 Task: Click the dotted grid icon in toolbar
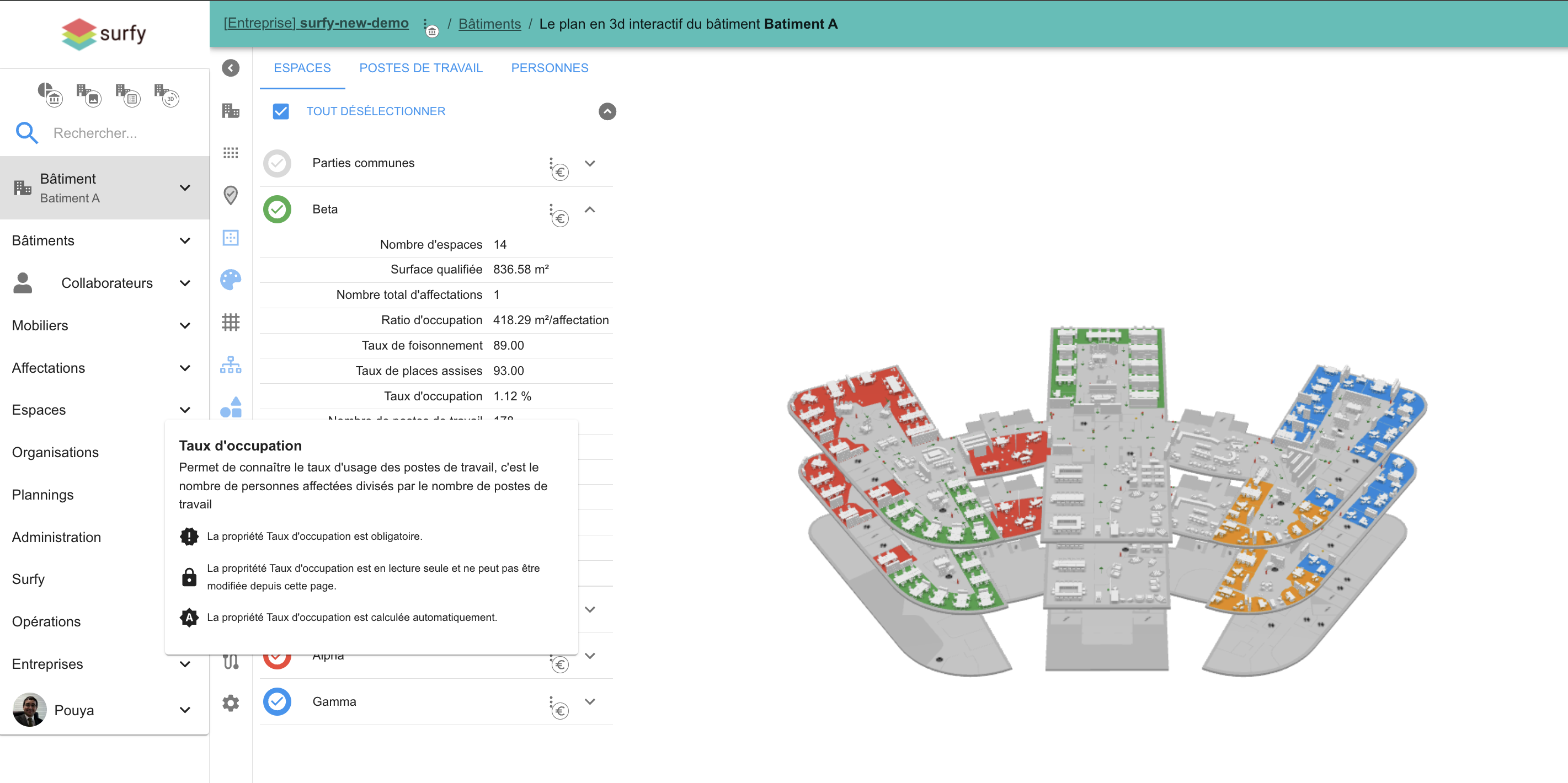click(230, 153)
